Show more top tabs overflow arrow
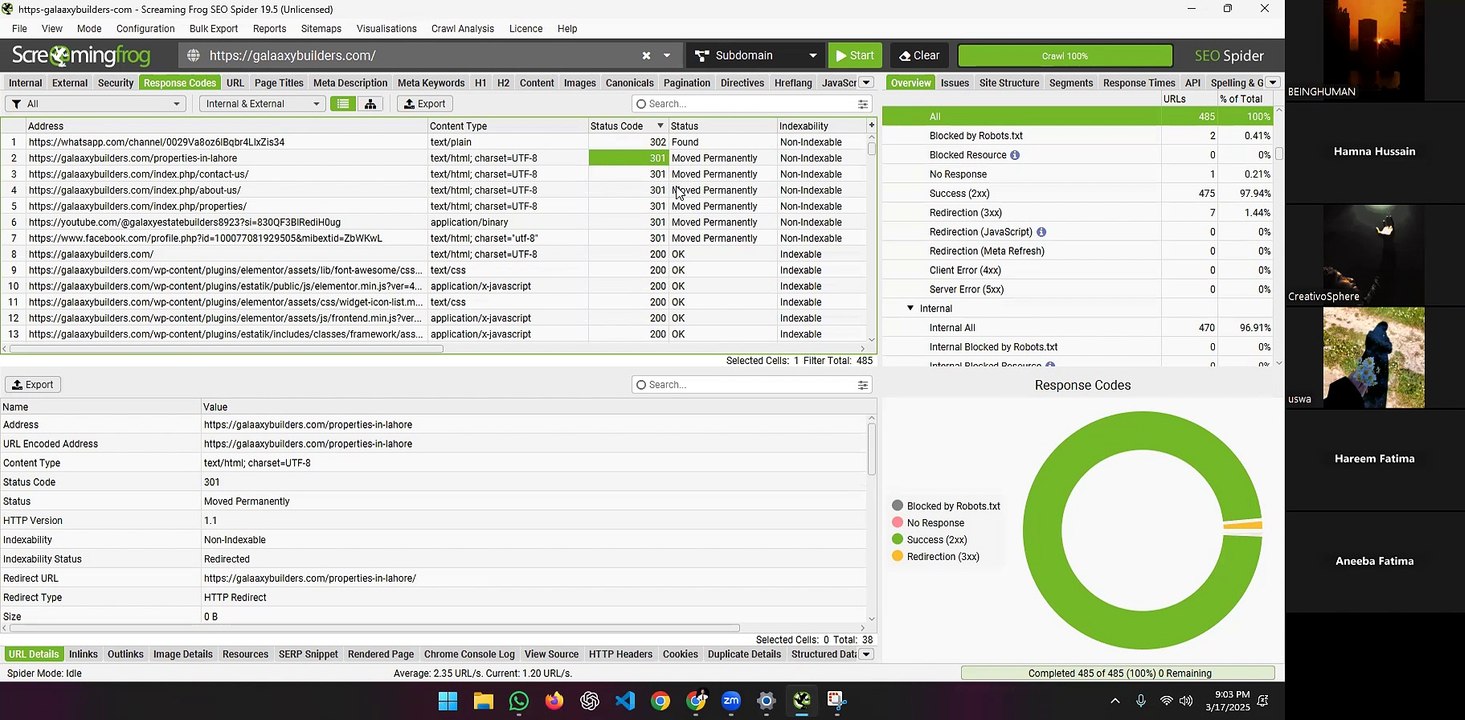1465x720 pixels. [x=866, y=83]
